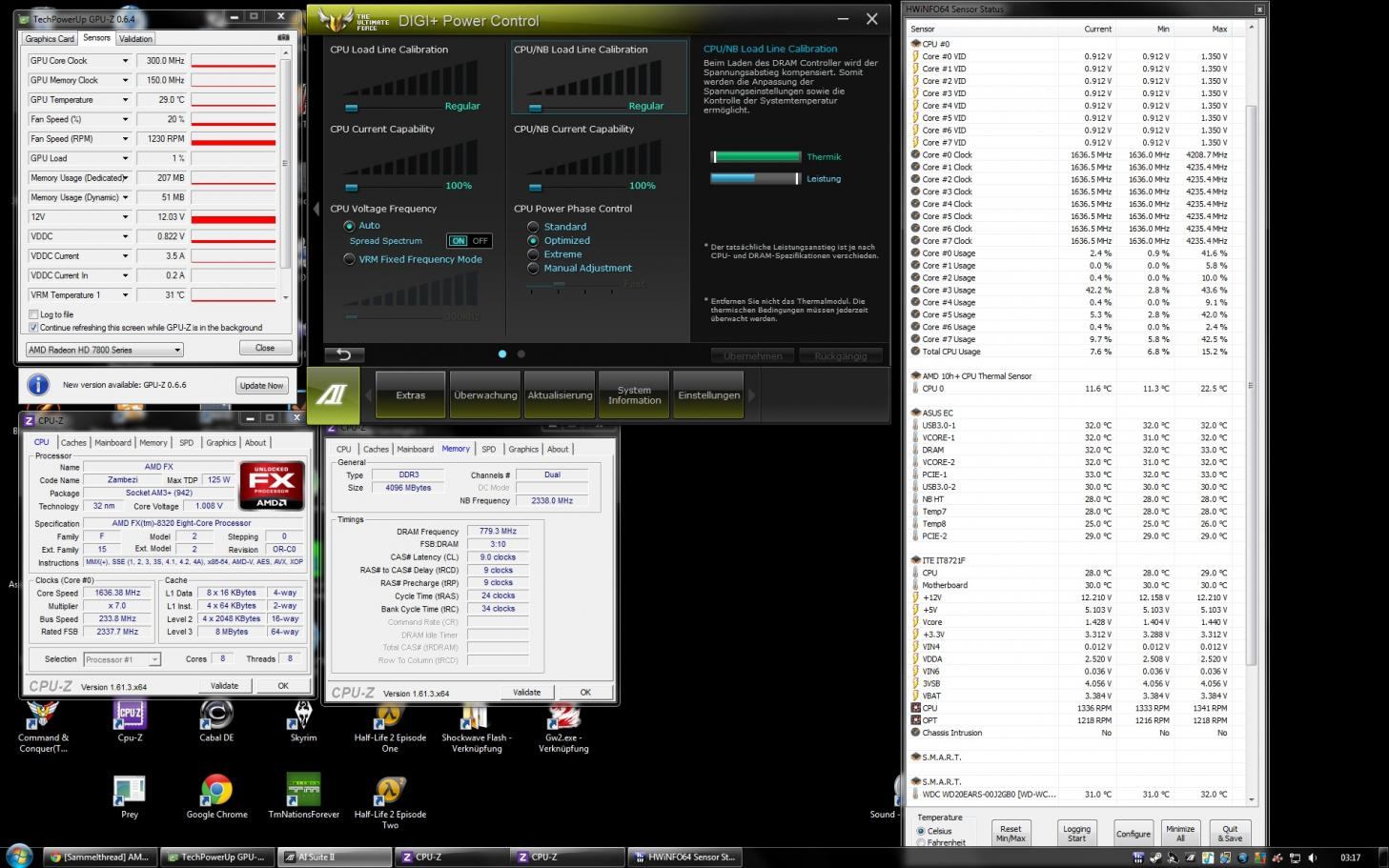Open Fan Speed (RPM) sensor dropdown
Viewport: 1389px width, 868px height.
tap(125, 139)
